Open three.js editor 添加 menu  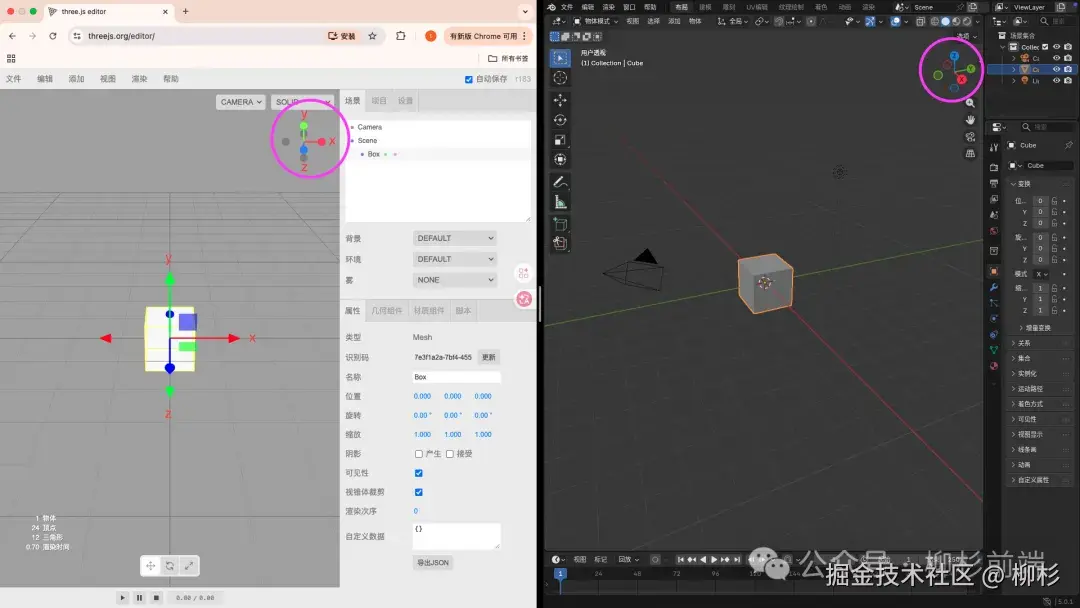click(76, 79)
